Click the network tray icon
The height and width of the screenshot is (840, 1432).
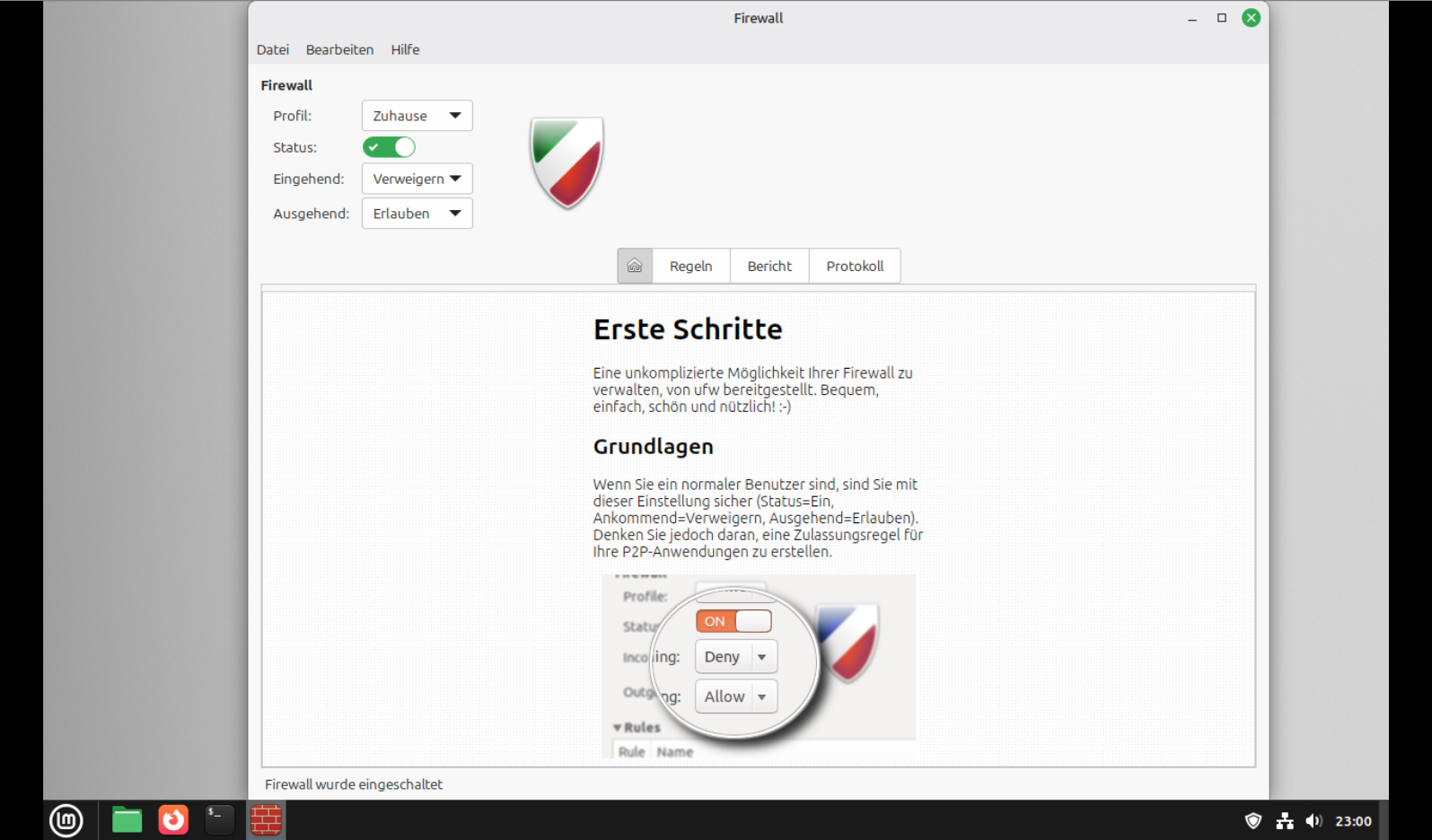tap(1285, 821)
